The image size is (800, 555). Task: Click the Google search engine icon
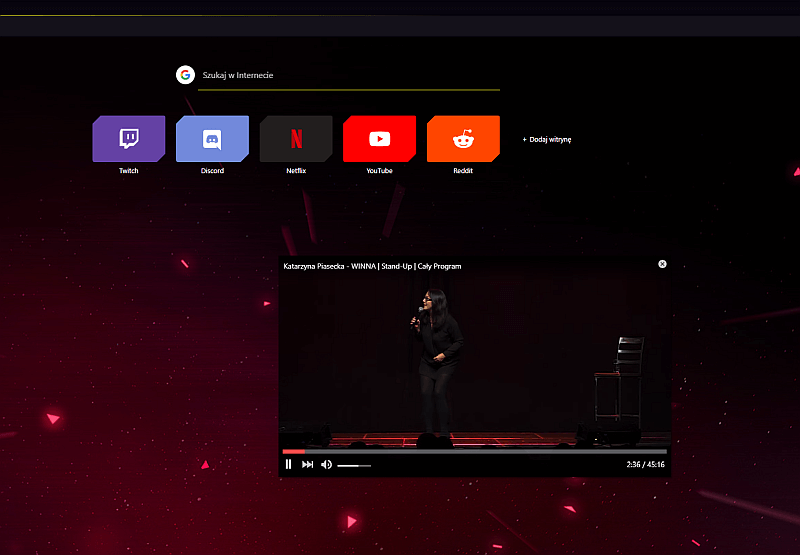[x=186, y=75]
